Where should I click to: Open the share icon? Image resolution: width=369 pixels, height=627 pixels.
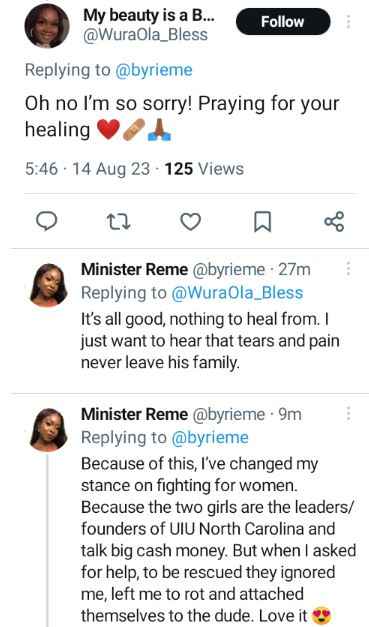tap(334, 222)
